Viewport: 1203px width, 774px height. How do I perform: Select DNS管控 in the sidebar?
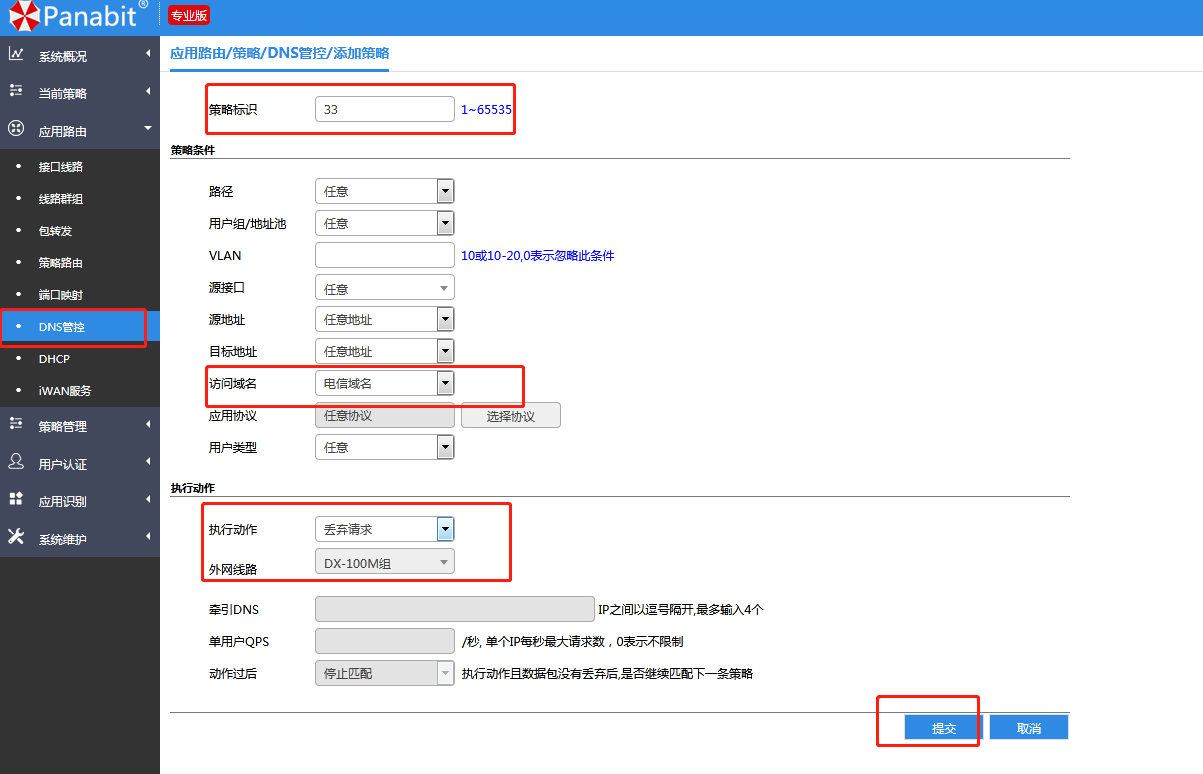point(62,327)
